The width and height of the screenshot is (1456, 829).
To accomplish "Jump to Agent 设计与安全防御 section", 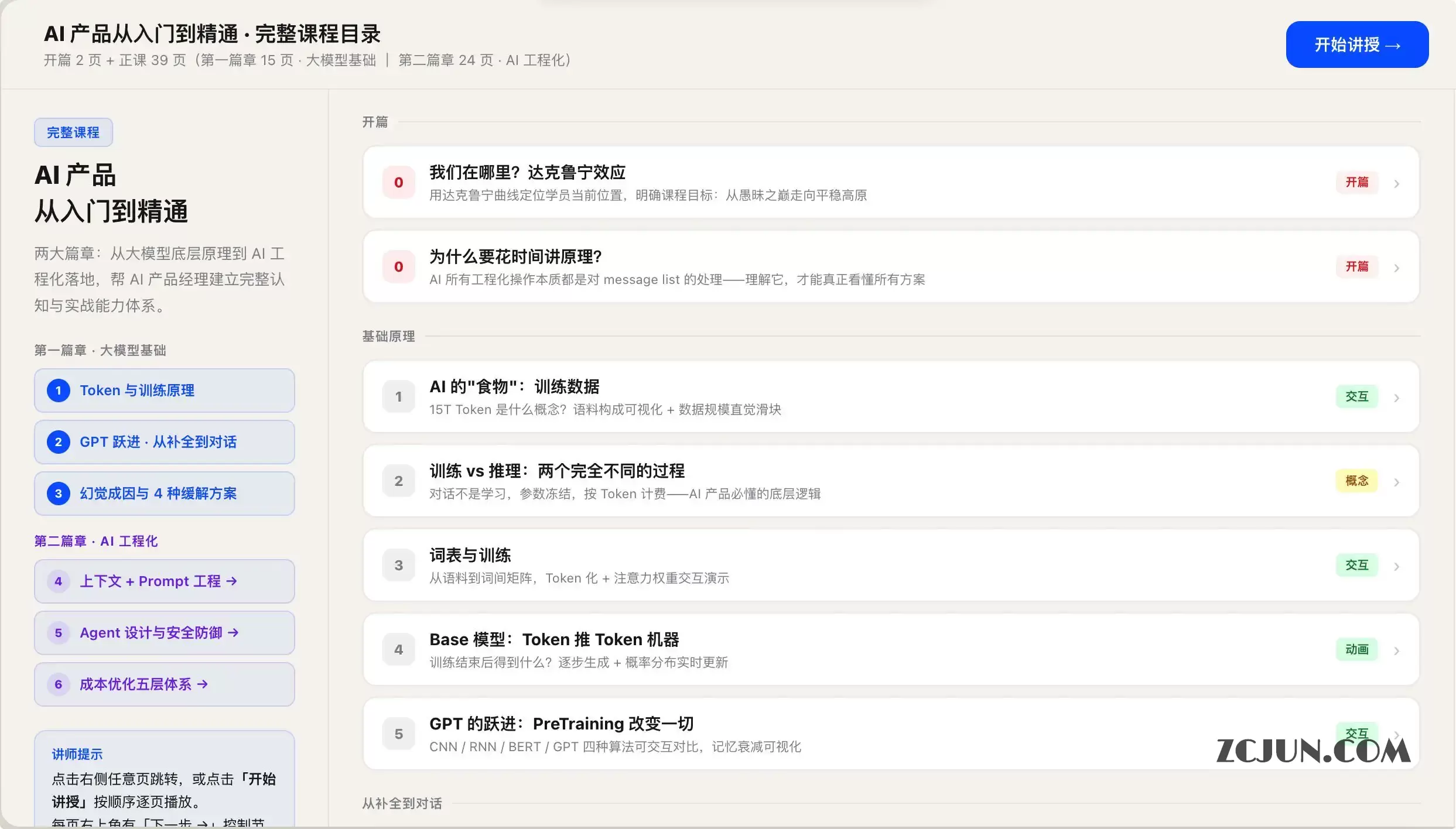I will pyautogui.click(x=164, y=633).
